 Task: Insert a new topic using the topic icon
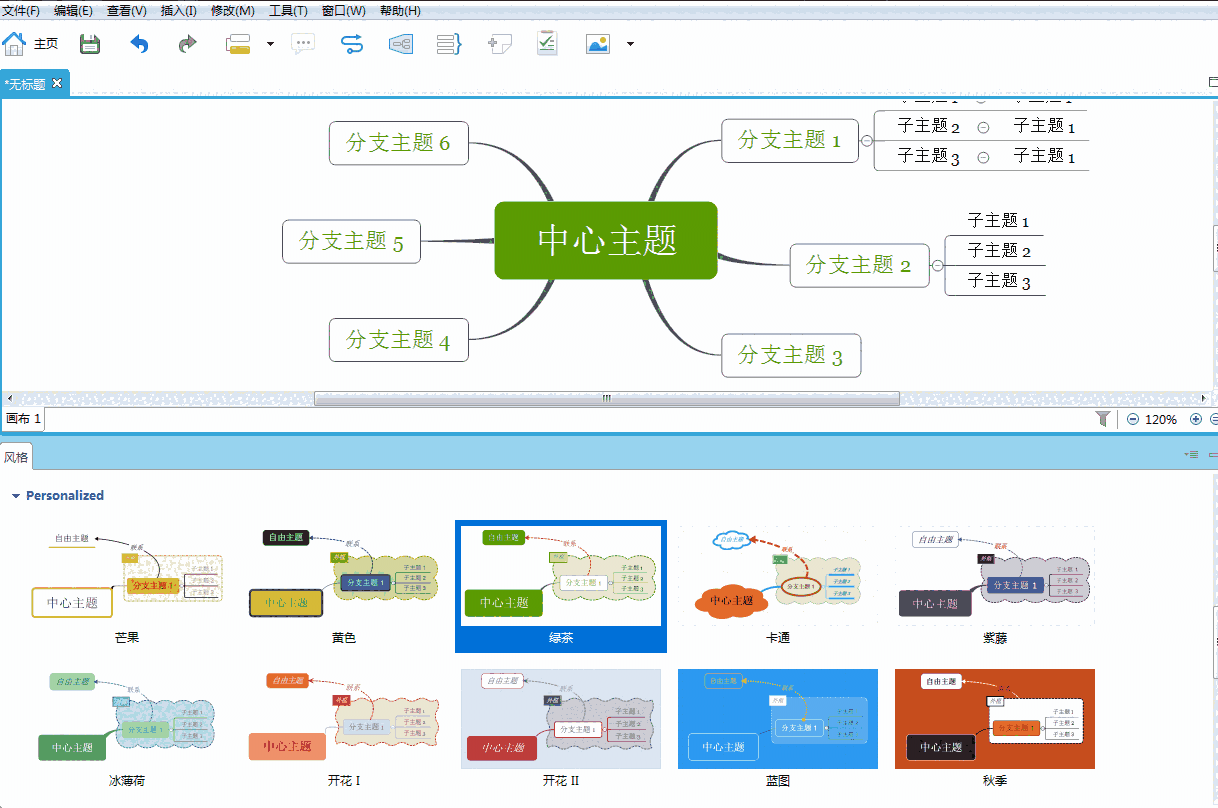239,43
